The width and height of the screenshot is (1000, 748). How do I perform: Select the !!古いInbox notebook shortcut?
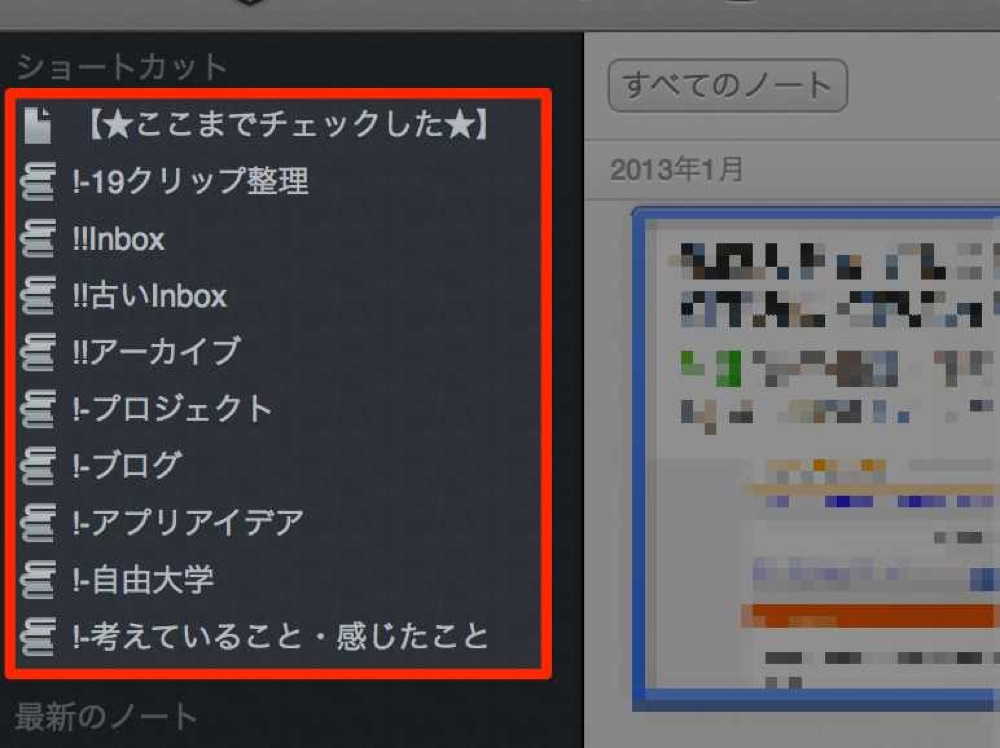pyautogui.click(x=150, y=296)
